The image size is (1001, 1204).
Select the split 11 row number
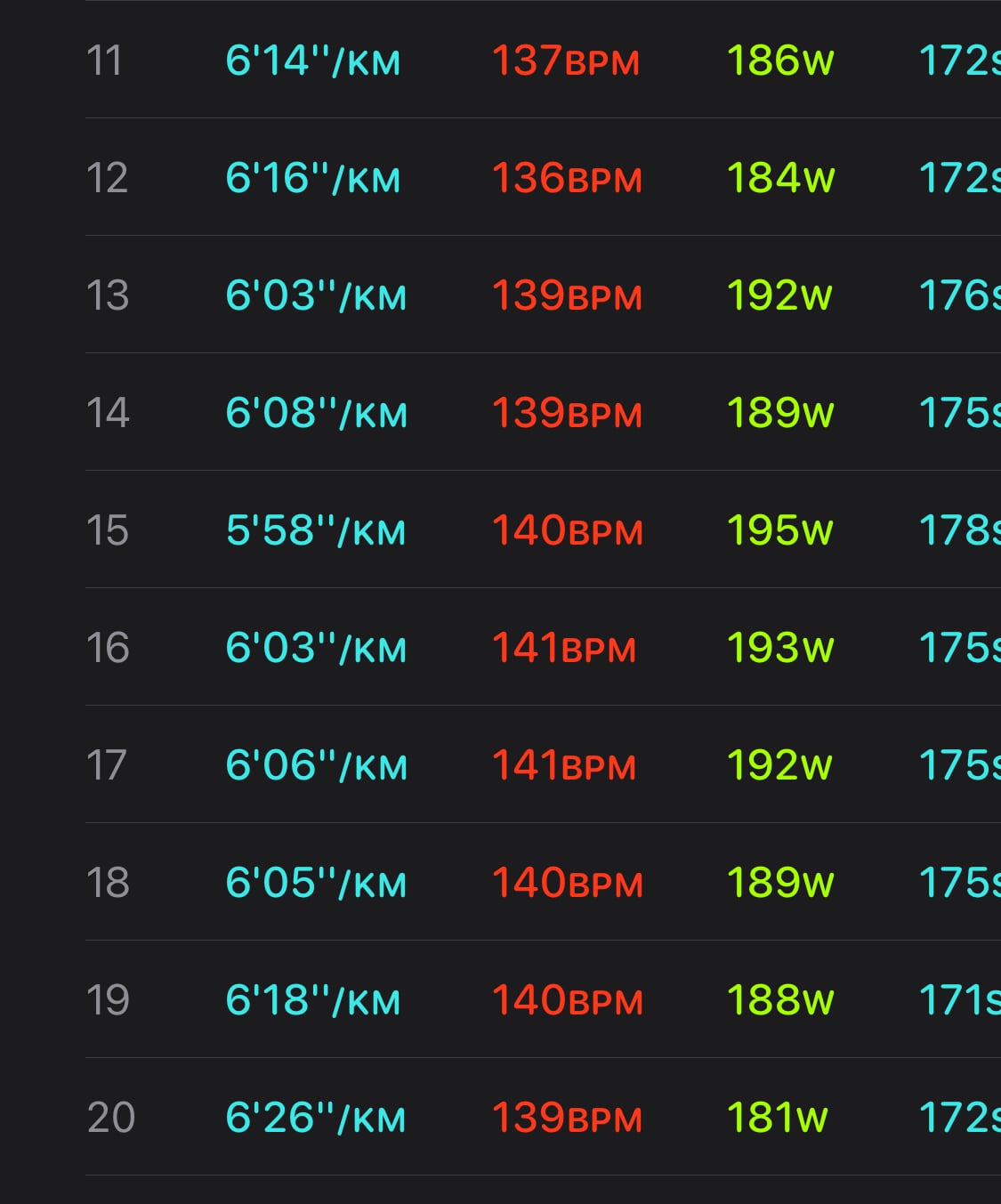click(x=104, y=61)
